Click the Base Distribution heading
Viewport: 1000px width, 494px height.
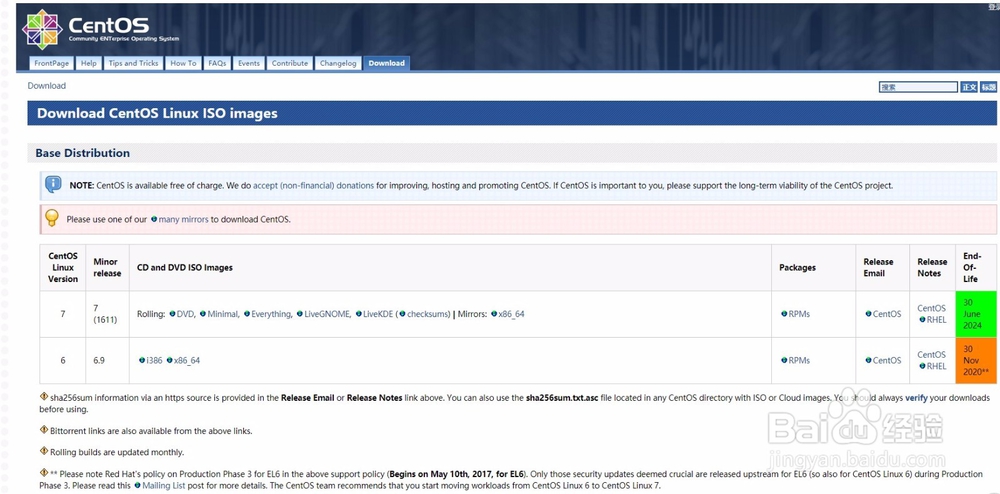(x=82, y=153)
